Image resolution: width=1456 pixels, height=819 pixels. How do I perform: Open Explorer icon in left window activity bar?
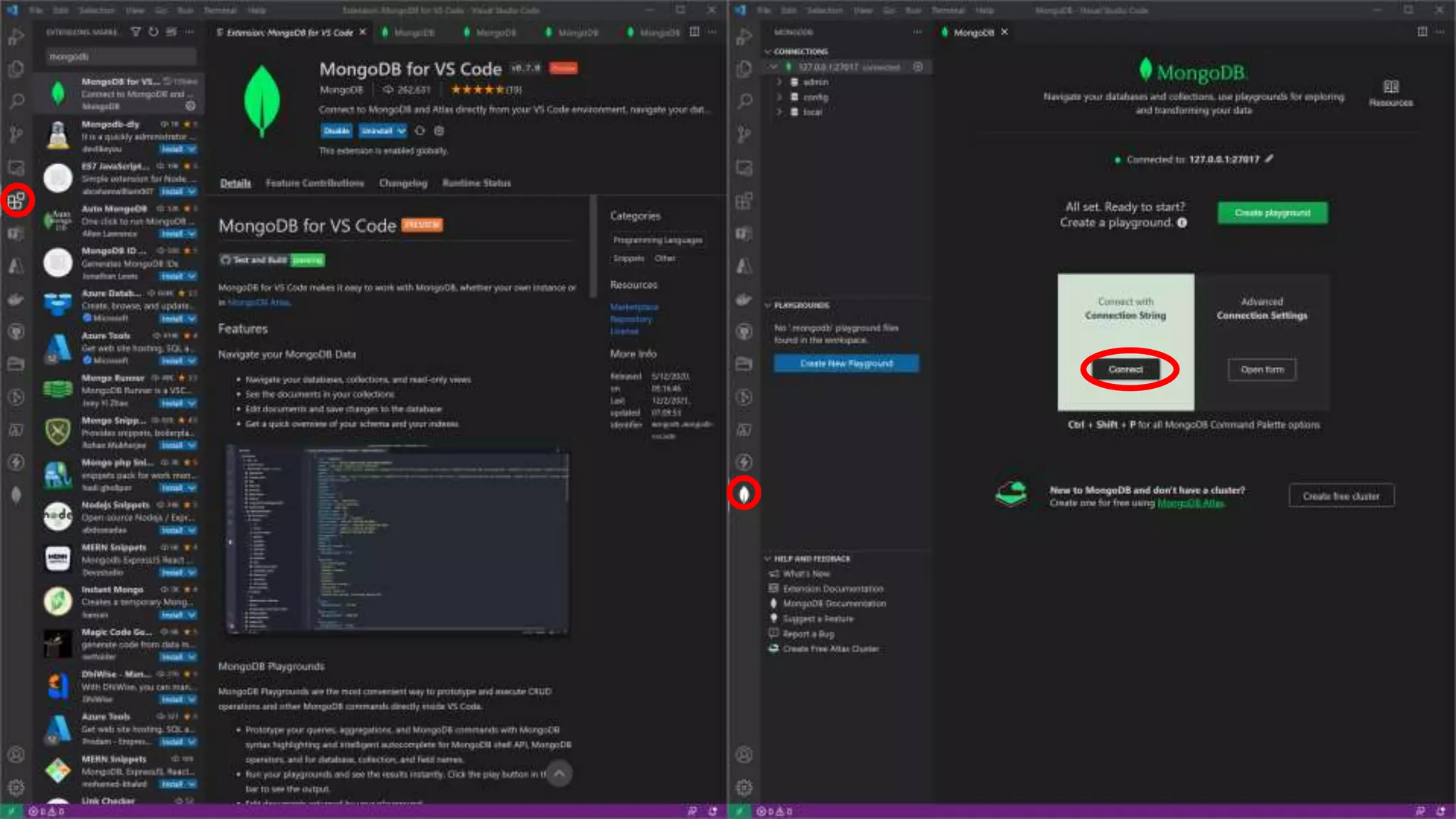pyautogui.click(x=16, y=69)
